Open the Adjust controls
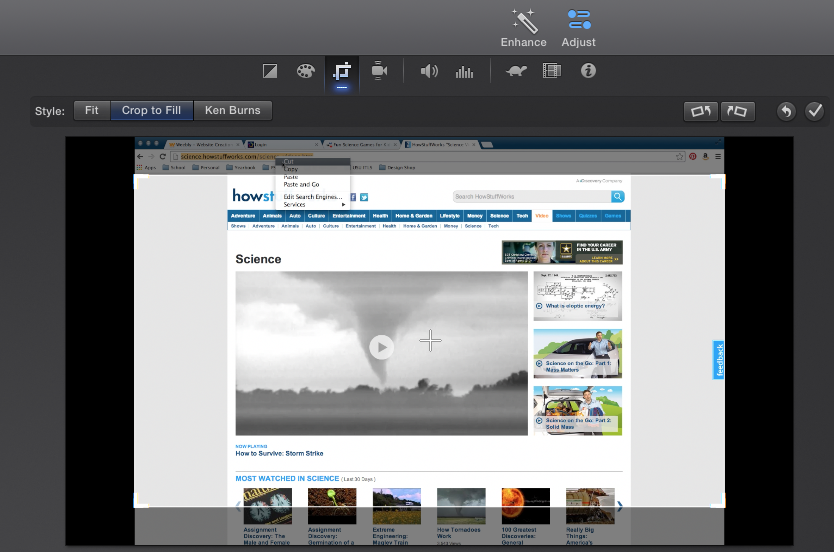834x552 pixels. [579, 28]
